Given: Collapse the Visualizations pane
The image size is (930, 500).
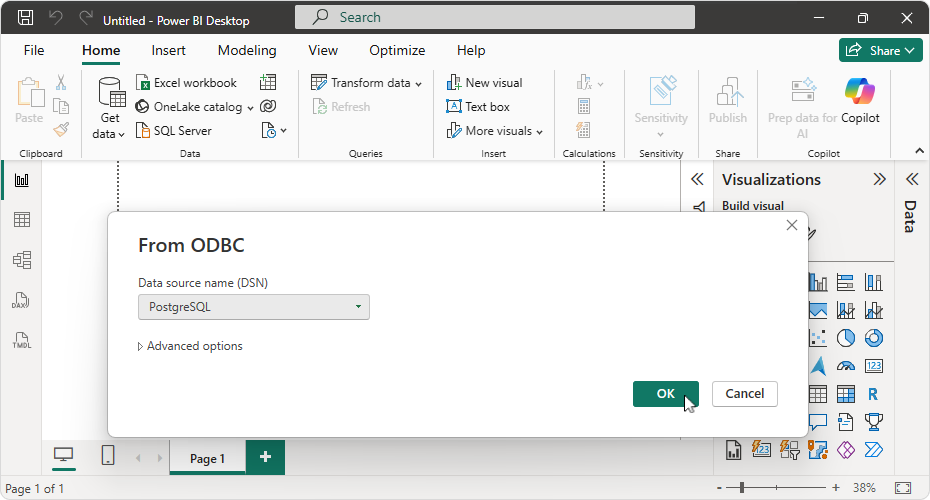Looking at the screenshot, I should click(x=879, y=180).
